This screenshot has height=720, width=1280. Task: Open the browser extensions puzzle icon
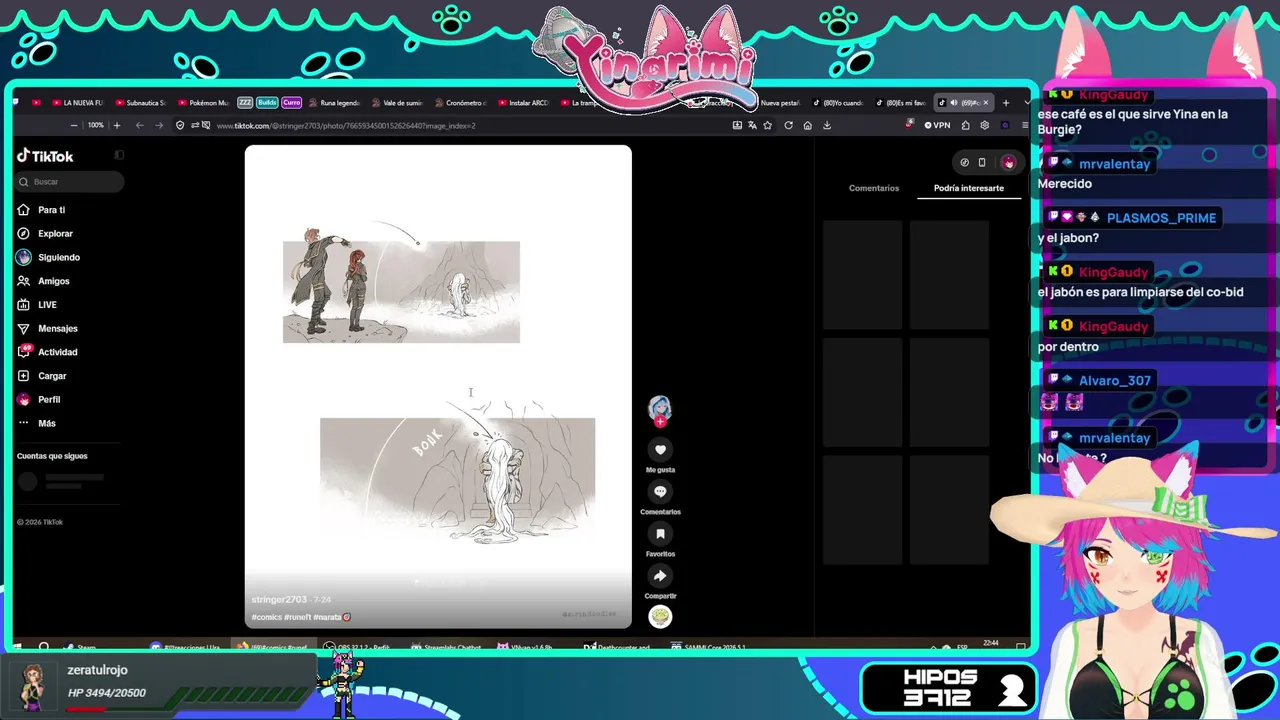tap(965, 125)
